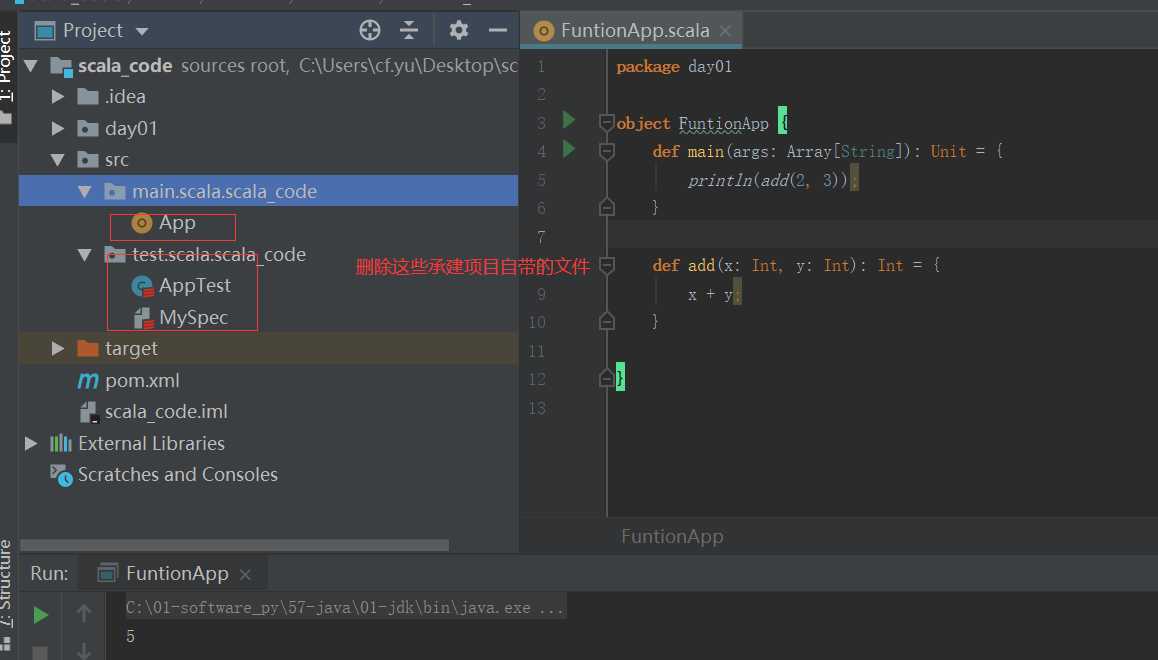The width and height of the screenshot is (1158, 660).
Task: Collapse the scala_code root node
Action: (31, 66)
